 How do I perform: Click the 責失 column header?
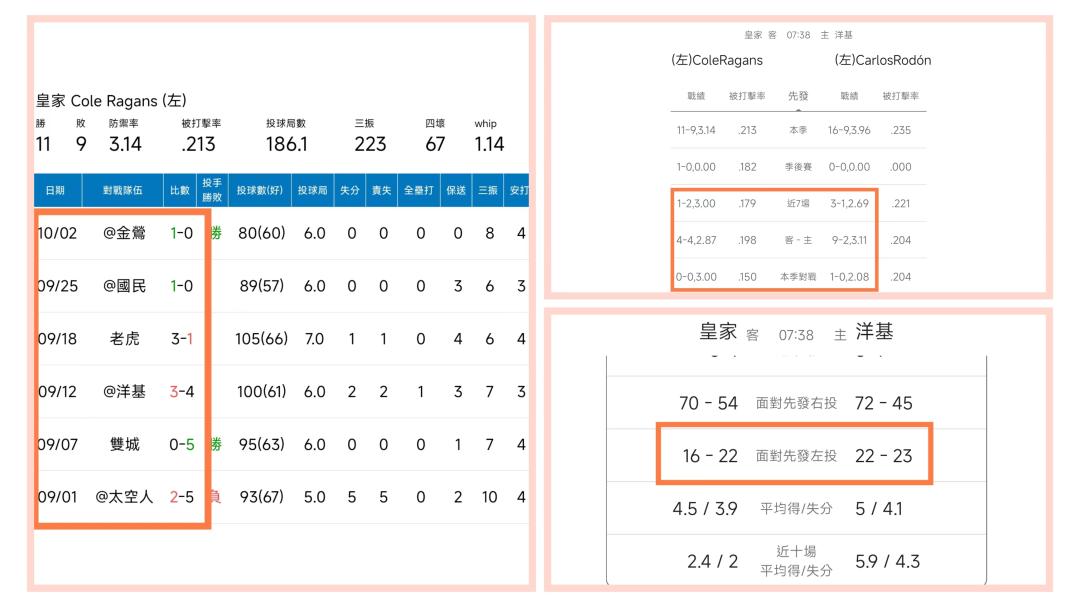(382, 190)
